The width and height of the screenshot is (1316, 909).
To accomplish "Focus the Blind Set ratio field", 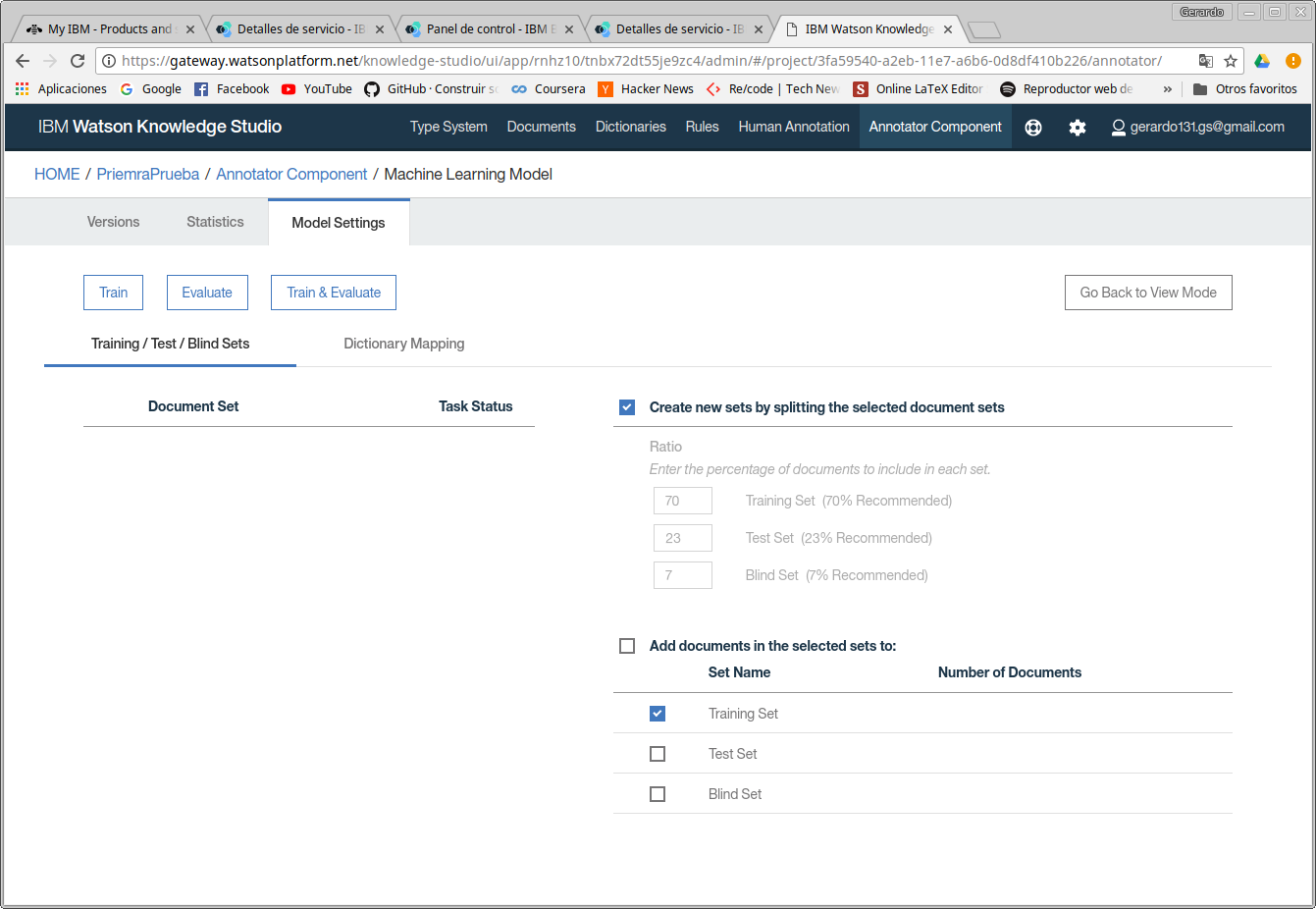I will pos(683,575).
